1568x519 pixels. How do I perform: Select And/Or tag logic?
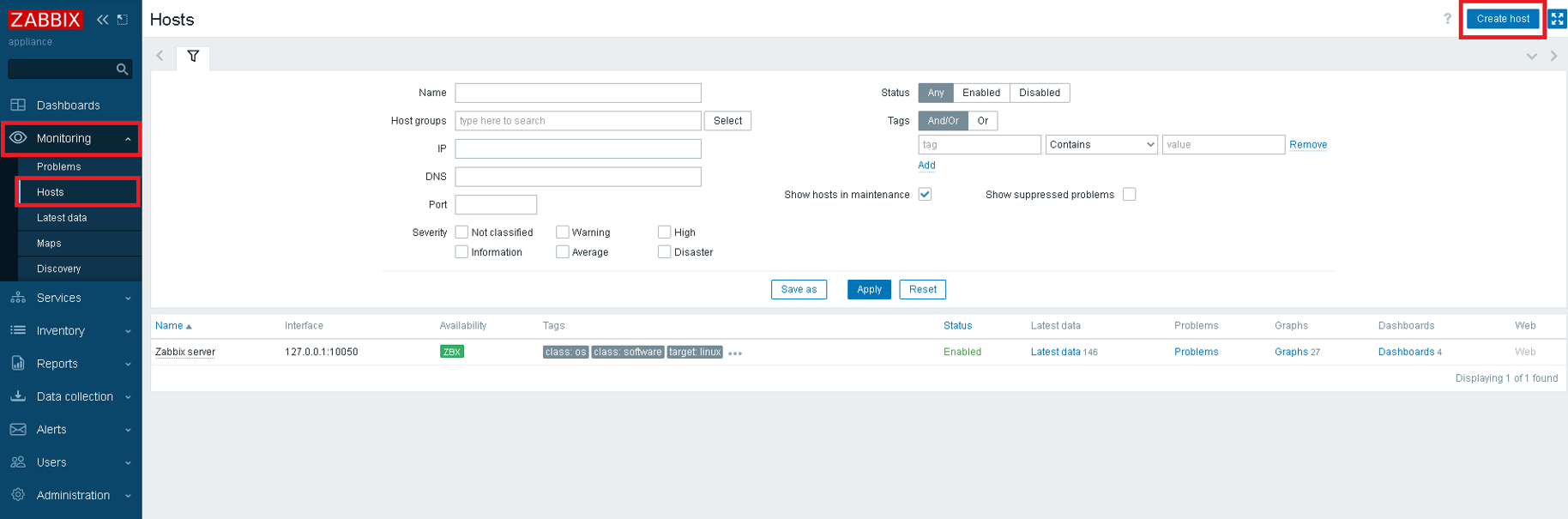pyautogui.click(x=944, y=121)
